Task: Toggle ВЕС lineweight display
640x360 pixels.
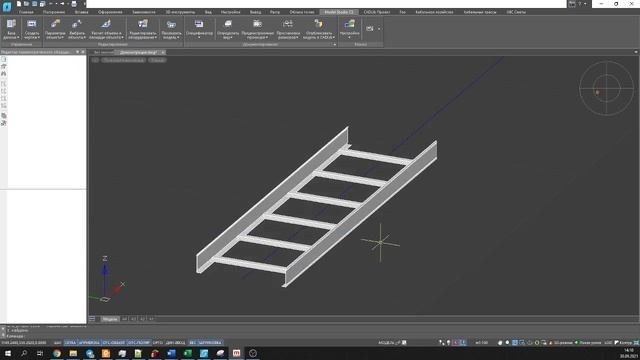Action: (192, 342)
